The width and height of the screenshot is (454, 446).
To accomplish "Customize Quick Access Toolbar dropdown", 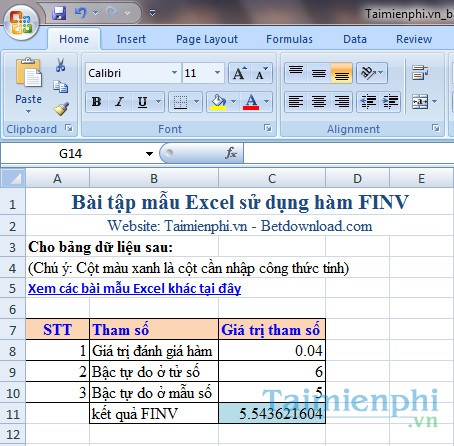I will click(x=152, y=13).
